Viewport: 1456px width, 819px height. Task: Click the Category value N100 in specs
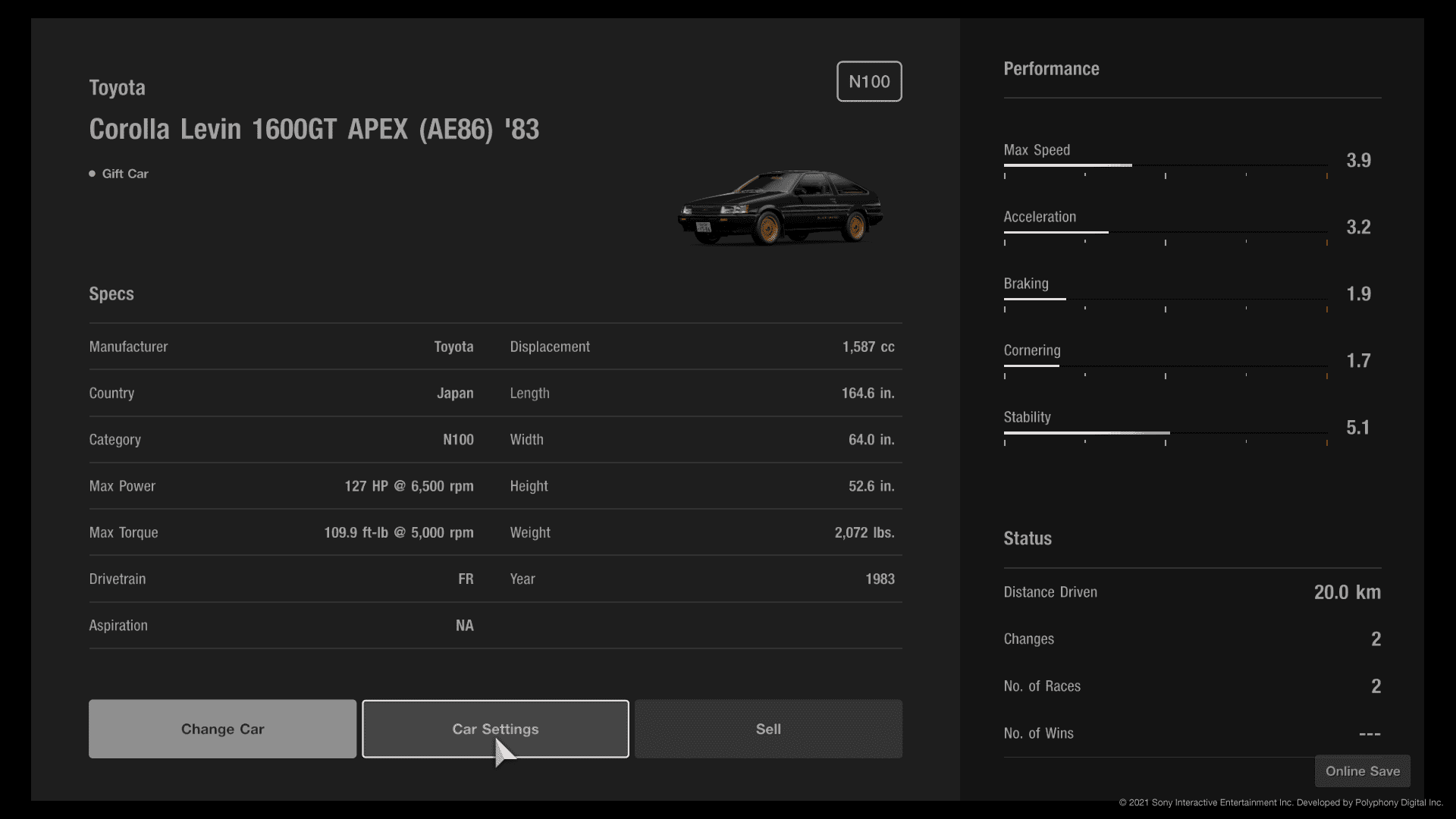click(458, 440)
